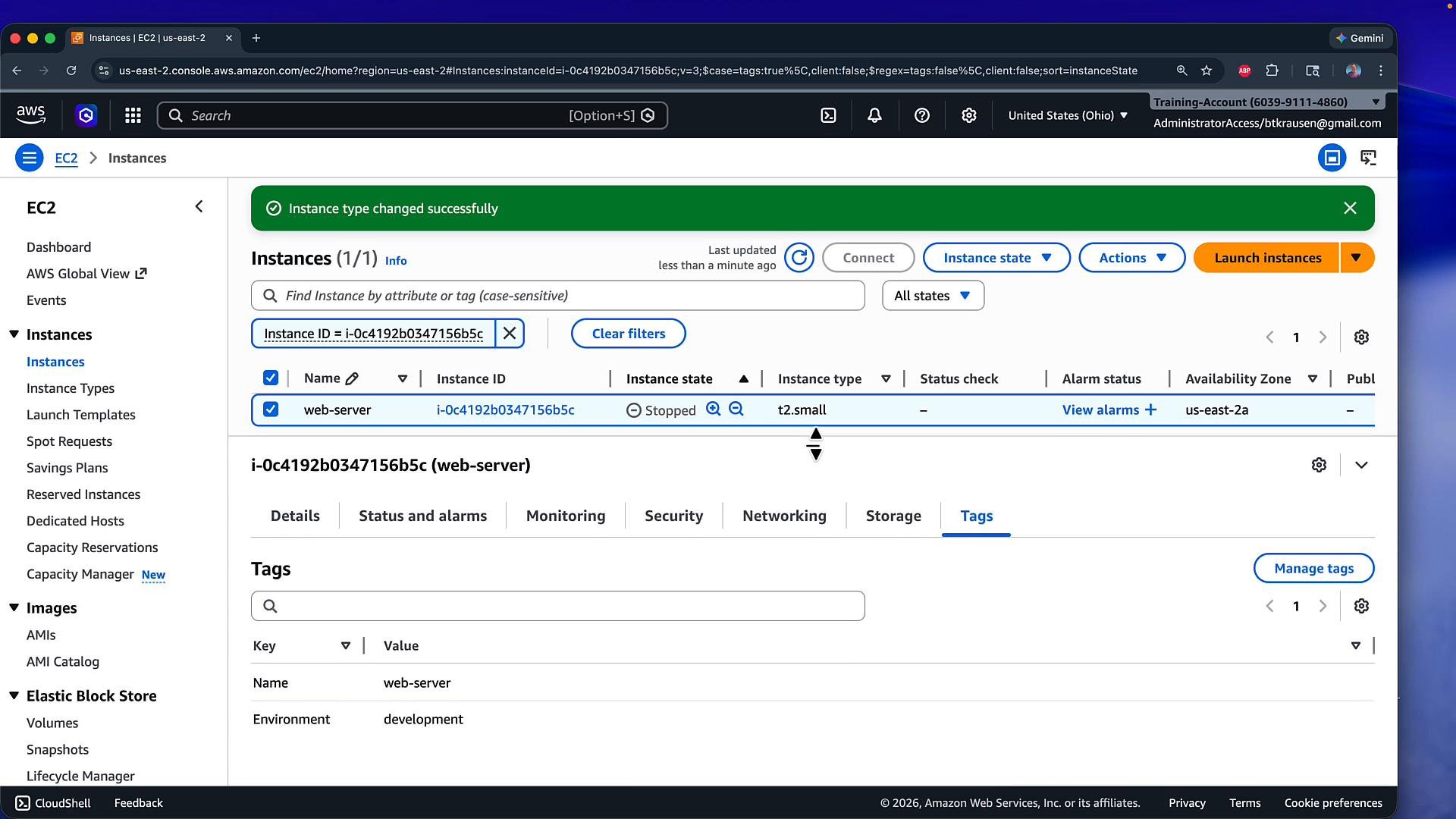Screen dimensions: 1456x819
Task: Toggle the side navigation hamburger menu
Action: [29, 158]
